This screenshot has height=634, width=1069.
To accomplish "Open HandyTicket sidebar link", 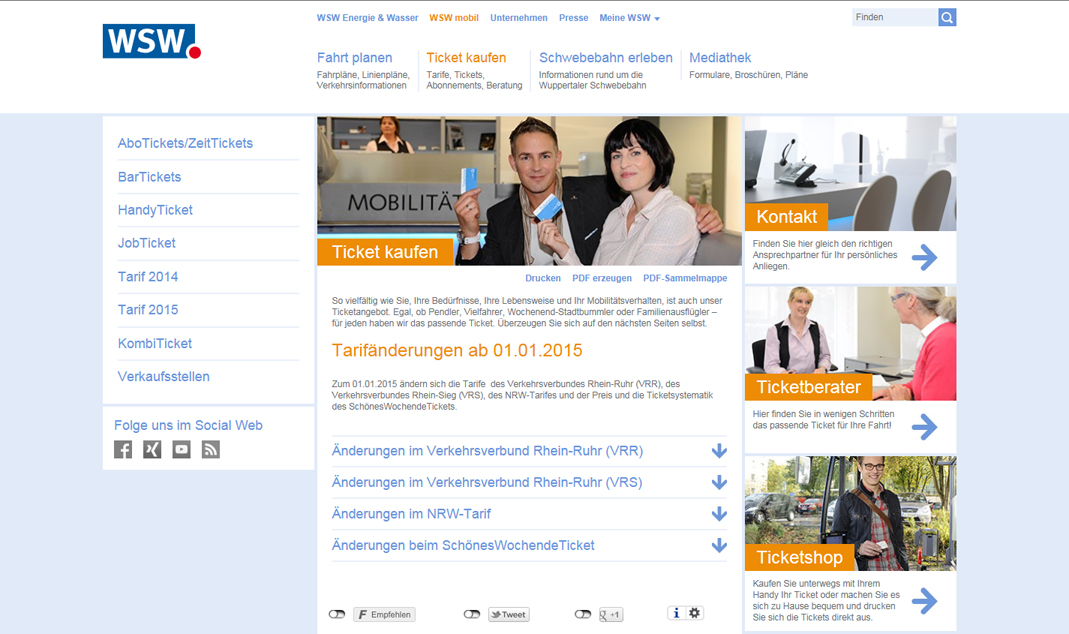I will click(x=155, y=210).
